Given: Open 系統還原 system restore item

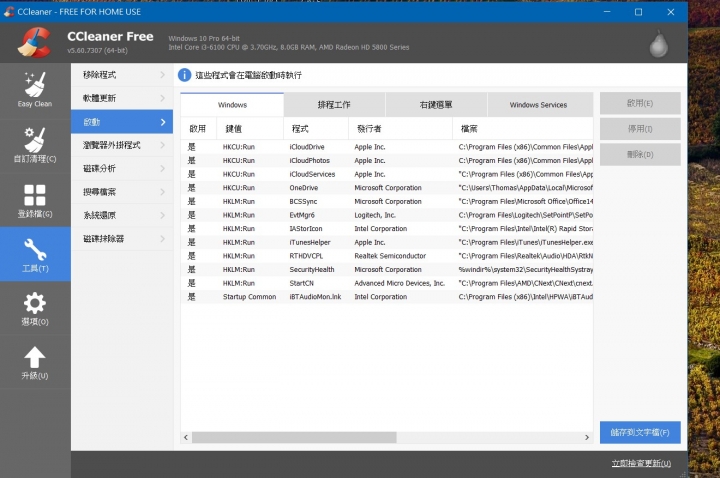Looking at the screenshot, I should click(x=122, y=215).
